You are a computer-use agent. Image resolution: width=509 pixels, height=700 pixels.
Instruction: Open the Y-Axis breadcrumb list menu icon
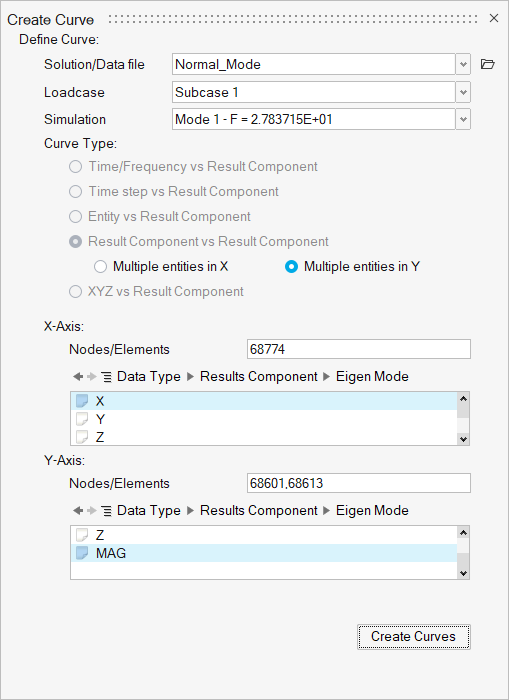pos(107,511)
